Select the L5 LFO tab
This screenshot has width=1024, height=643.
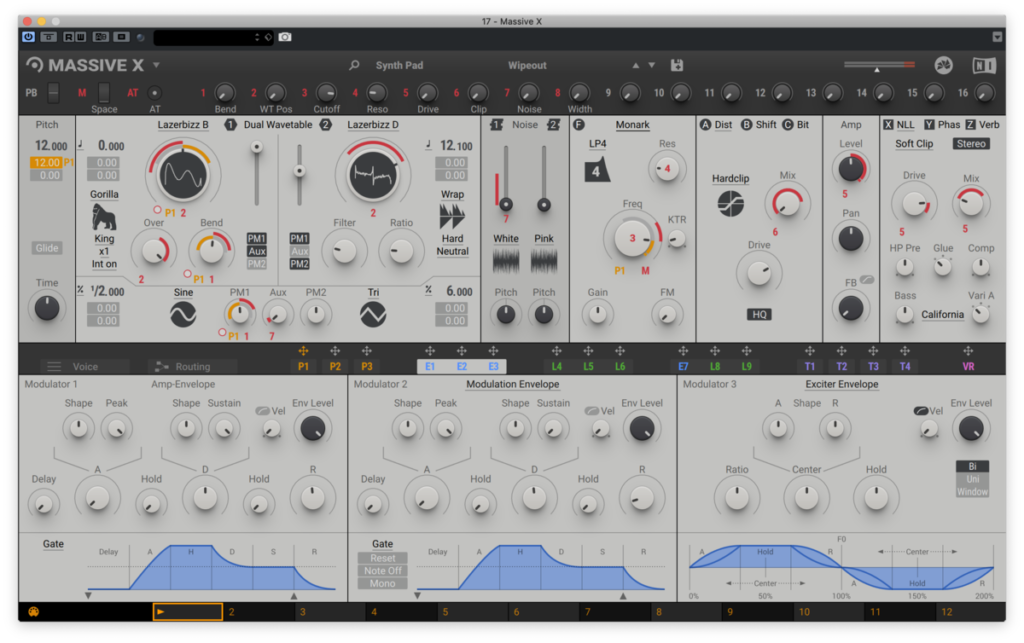point(588,367)
